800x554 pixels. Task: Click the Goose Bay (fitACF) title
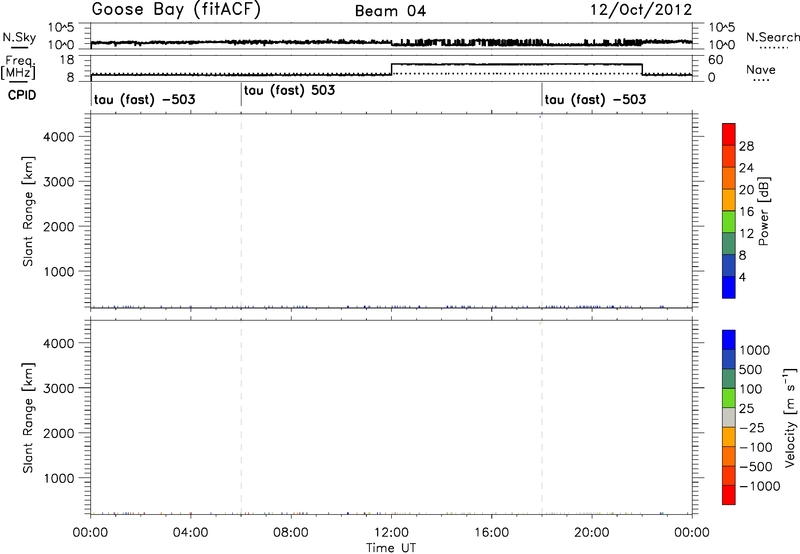(x=176, y=10)
